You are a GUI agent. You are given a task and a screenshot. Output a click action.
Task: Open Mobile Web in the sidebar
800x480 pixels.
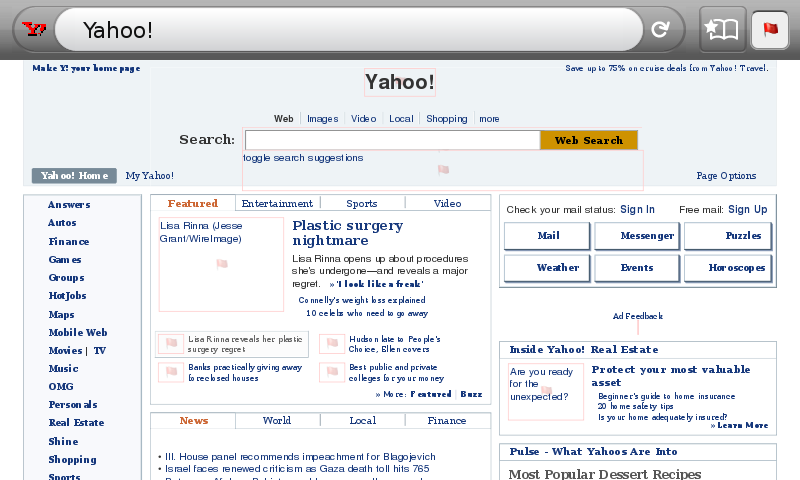[x=78, y=332]
